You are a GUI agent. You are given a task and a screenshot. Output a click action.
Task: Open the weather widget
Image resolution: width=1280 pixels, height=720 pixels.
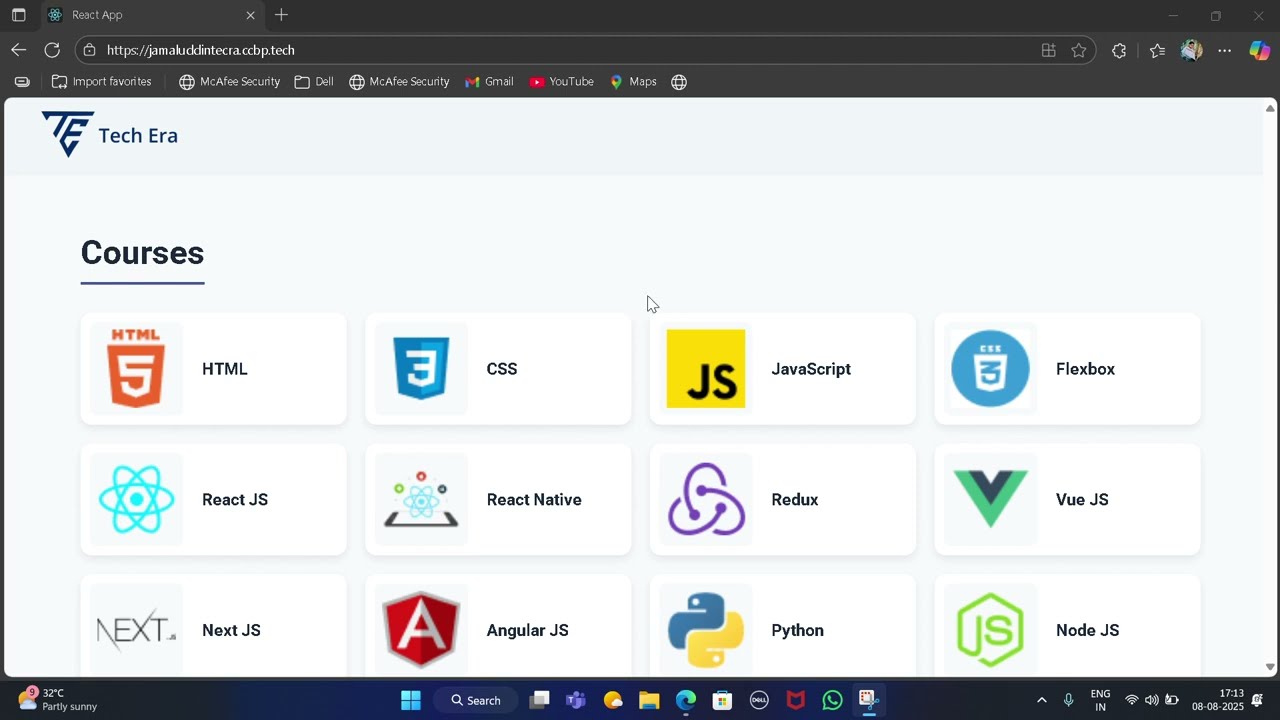point(58,699)
